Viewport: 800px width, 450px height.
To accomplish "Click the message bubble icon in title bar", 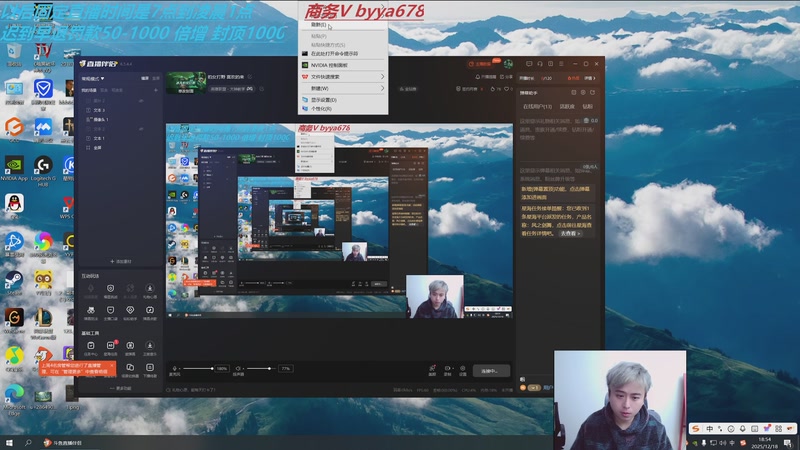I will tap(529, 64).
